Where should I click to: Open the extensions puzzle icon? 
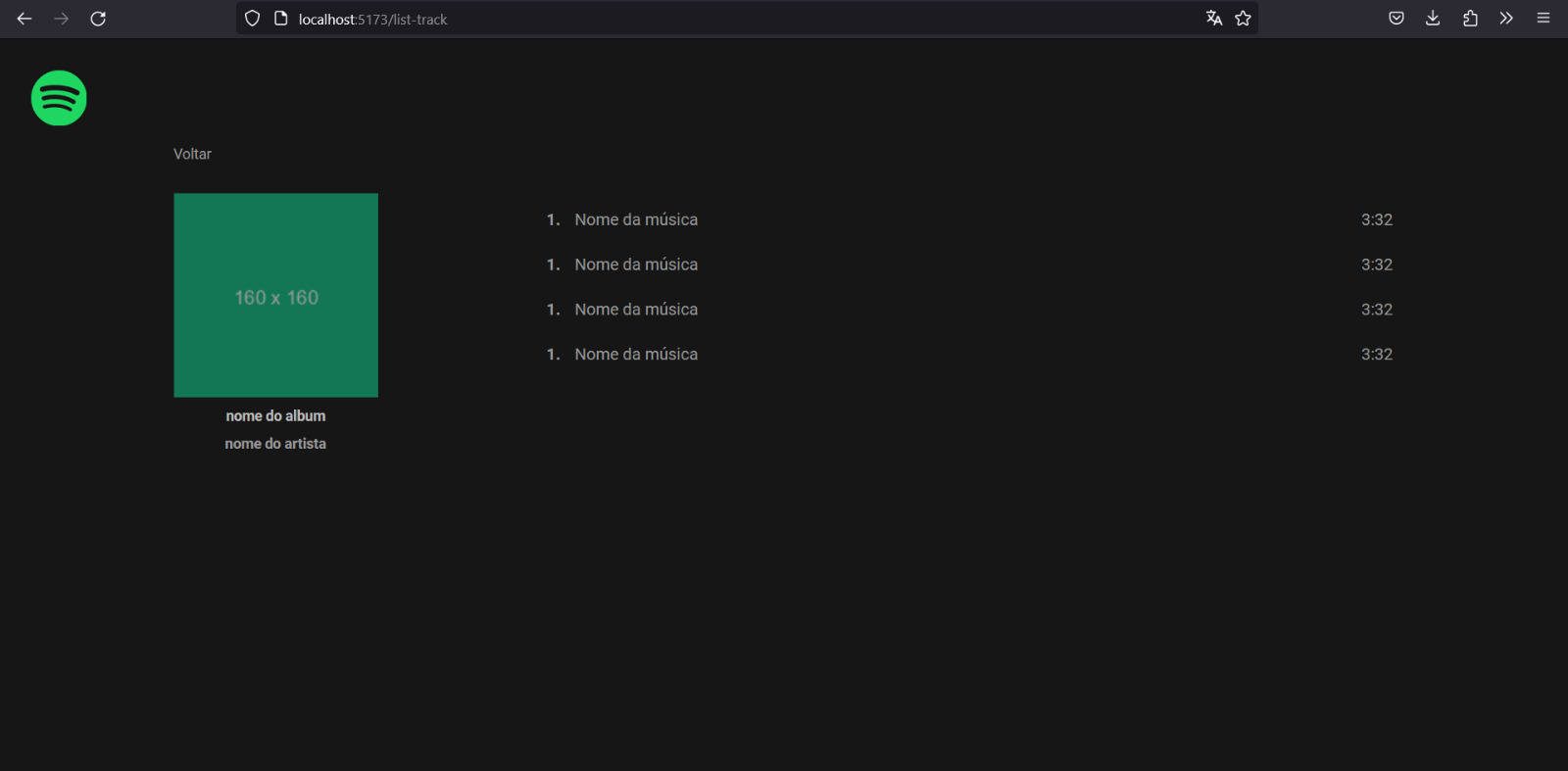tap(1470, 19)
